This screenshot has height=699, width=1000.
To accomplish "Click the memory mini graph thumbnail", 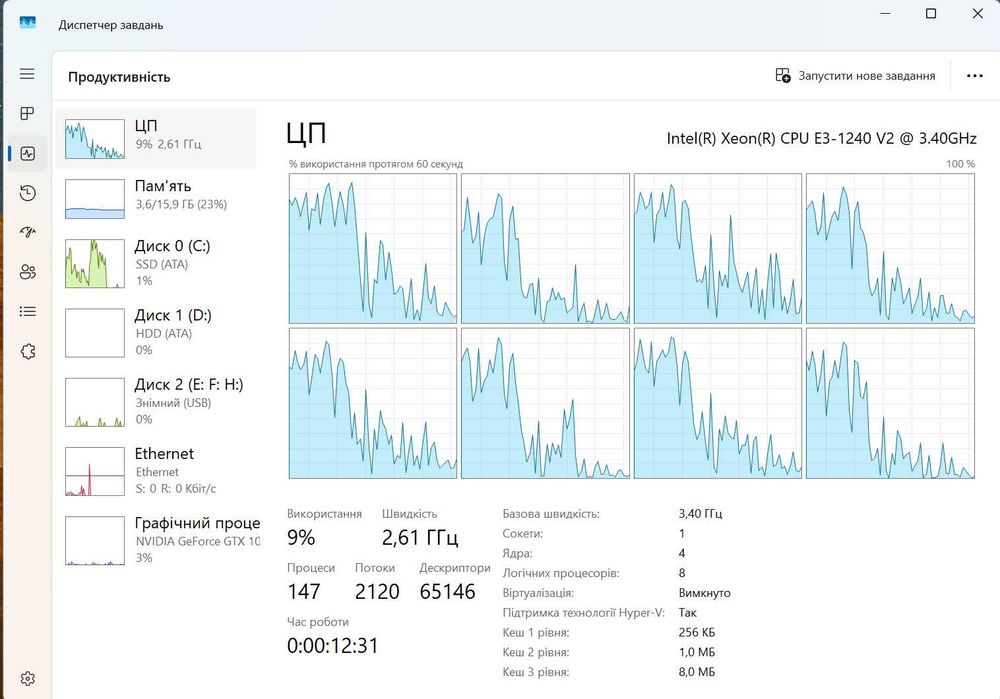I will 95,199.
